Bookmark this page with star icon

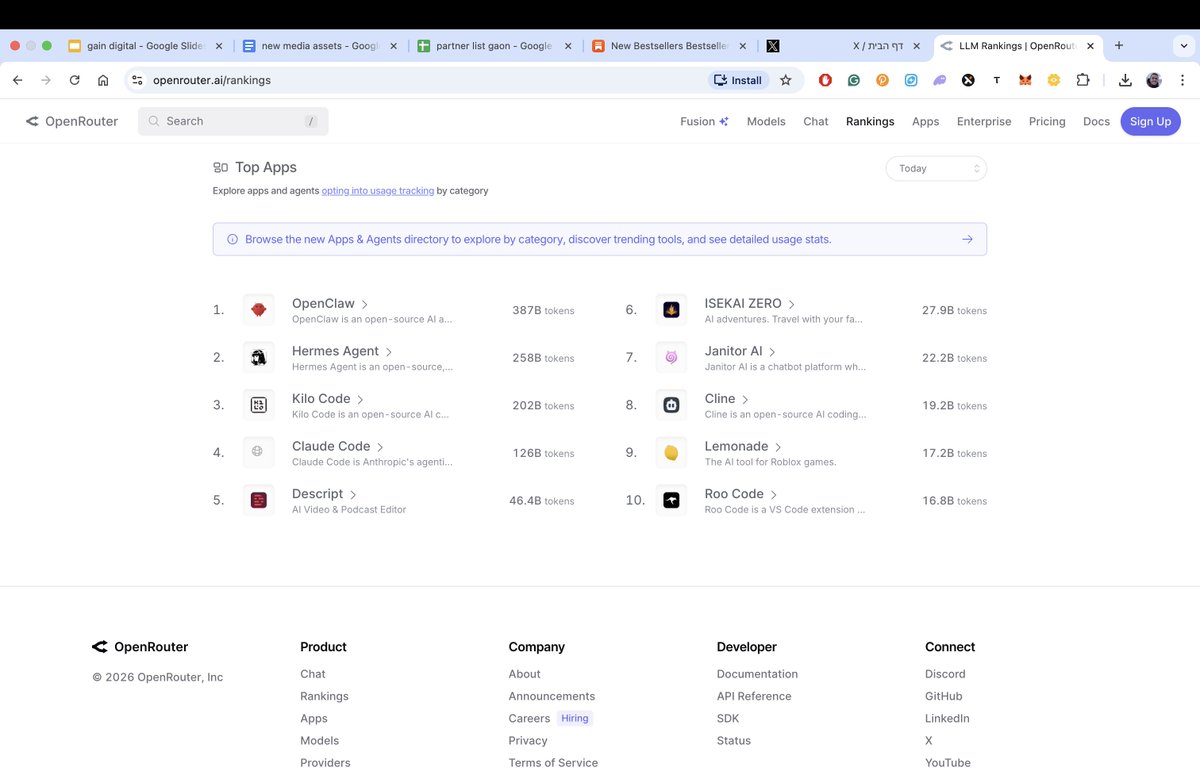coord(786,80)
